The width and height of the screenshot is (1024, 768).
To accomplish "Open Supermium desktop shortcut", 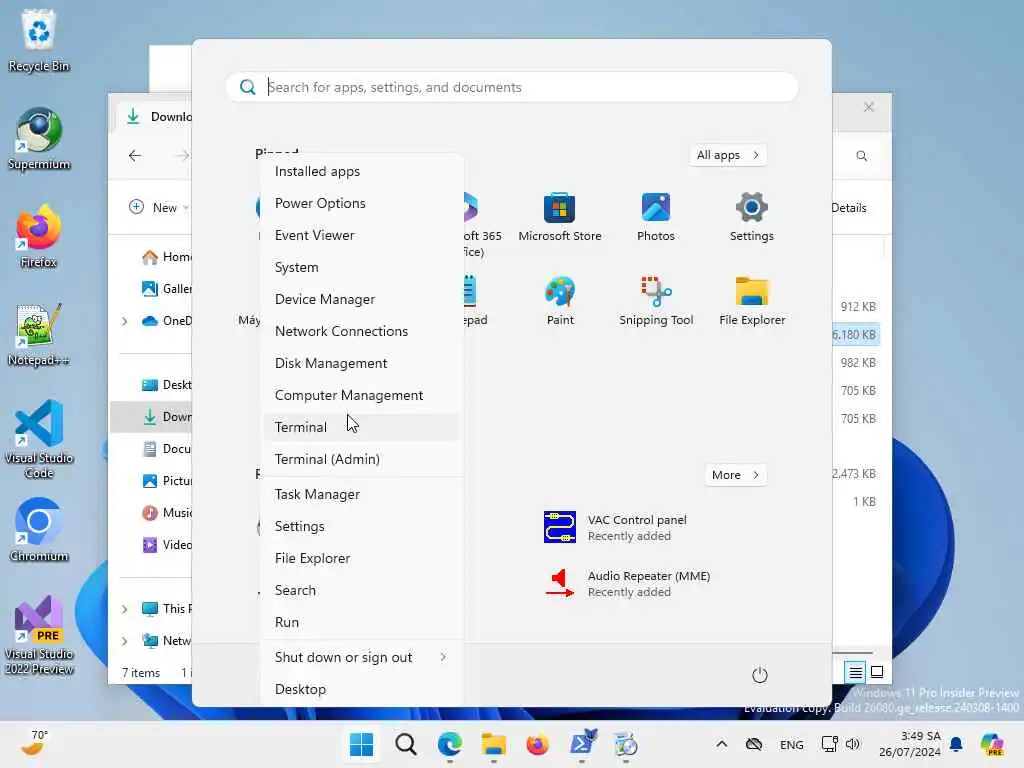I will click(39, 139).
